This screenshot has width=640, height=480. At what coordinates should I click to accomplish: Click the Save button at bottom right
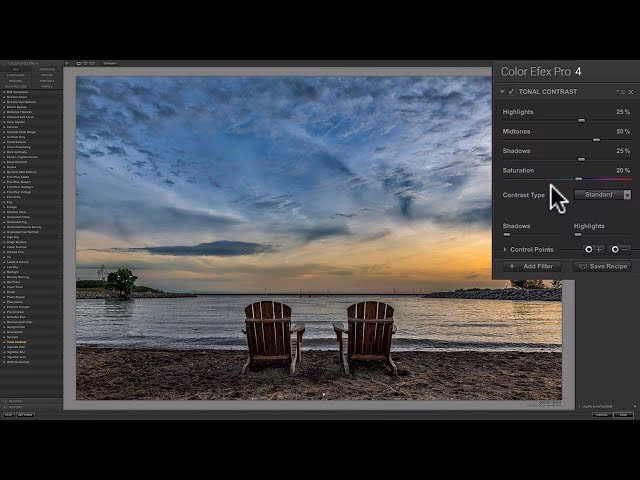coord(623,415)
